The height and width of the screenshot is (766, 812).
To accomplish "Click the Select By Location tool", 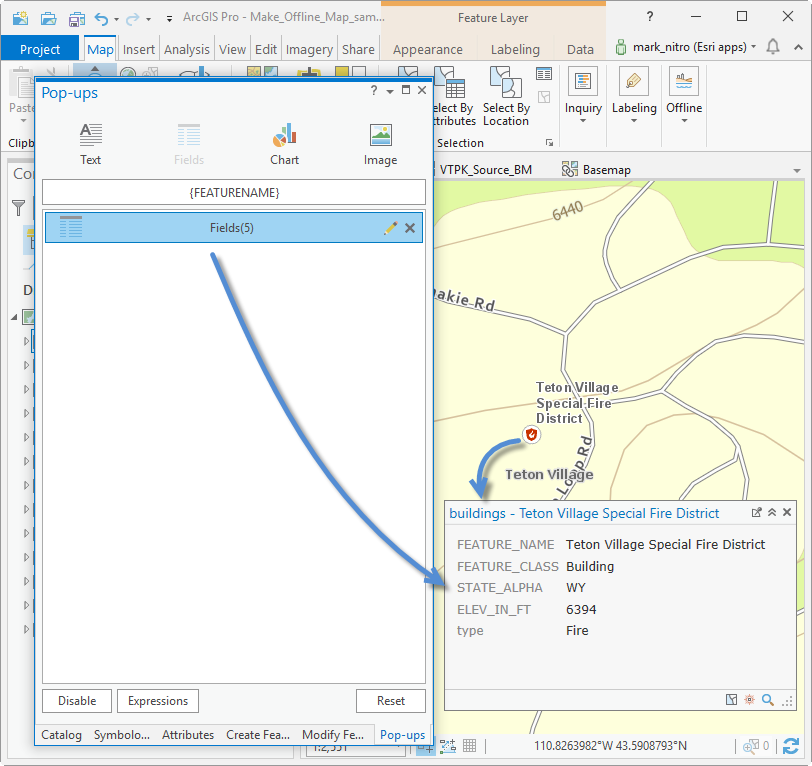I will click(506, 97).
